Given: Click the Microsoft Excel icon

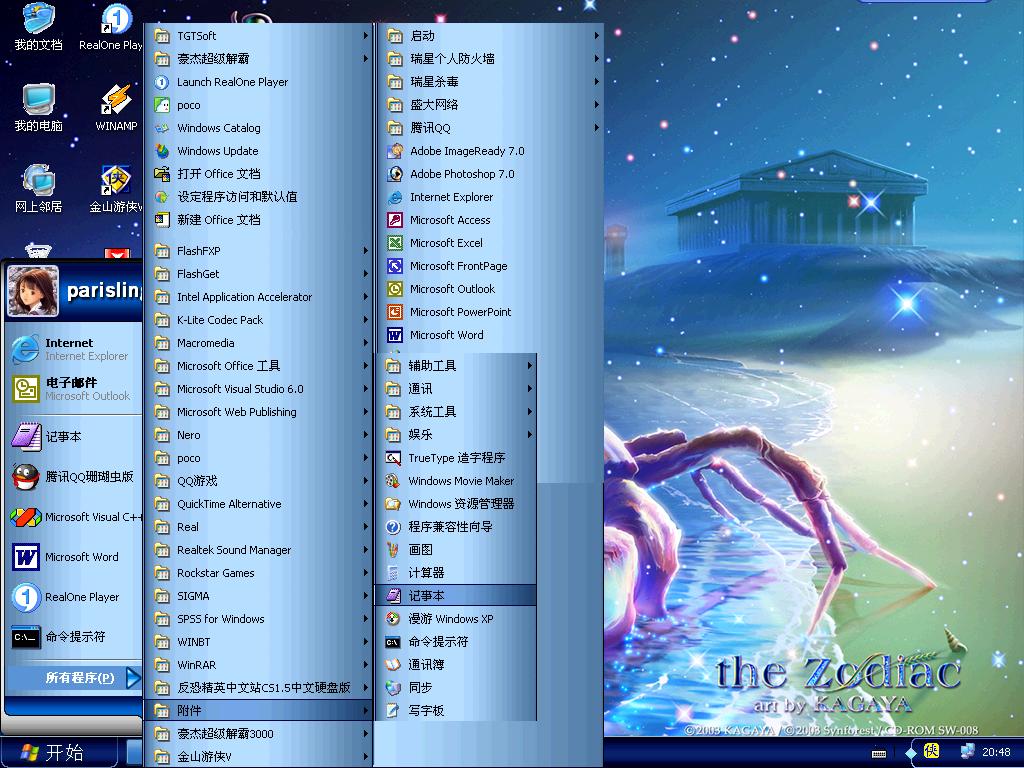Looking at the screenshot, I should tap(394, 243).
